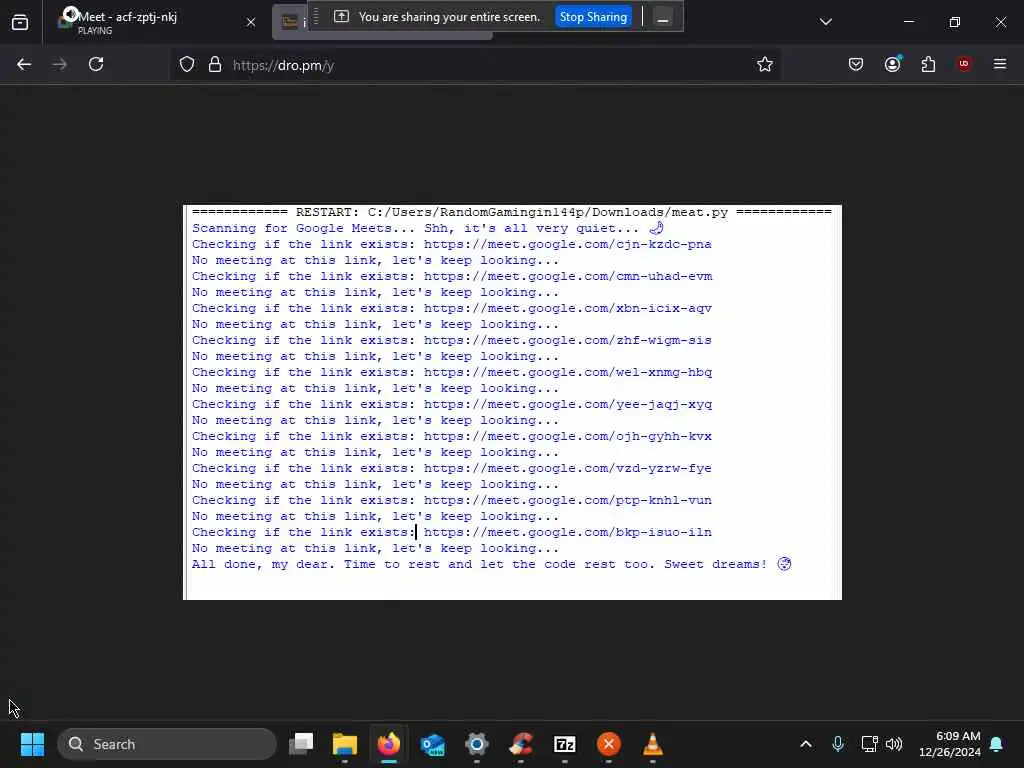Viewport: 1024px width, 768px height.
Task: Reload the current page
Action: pyautogui.click(x=96, y=65)
